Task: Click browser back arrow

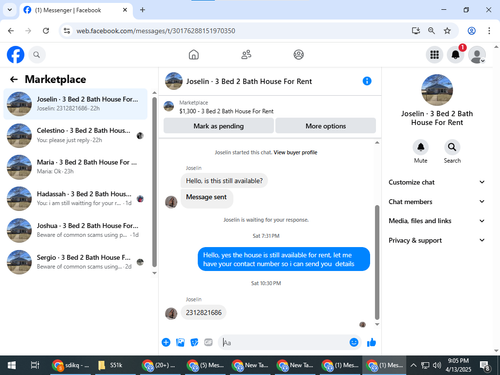Action: [x=11, y=31]
